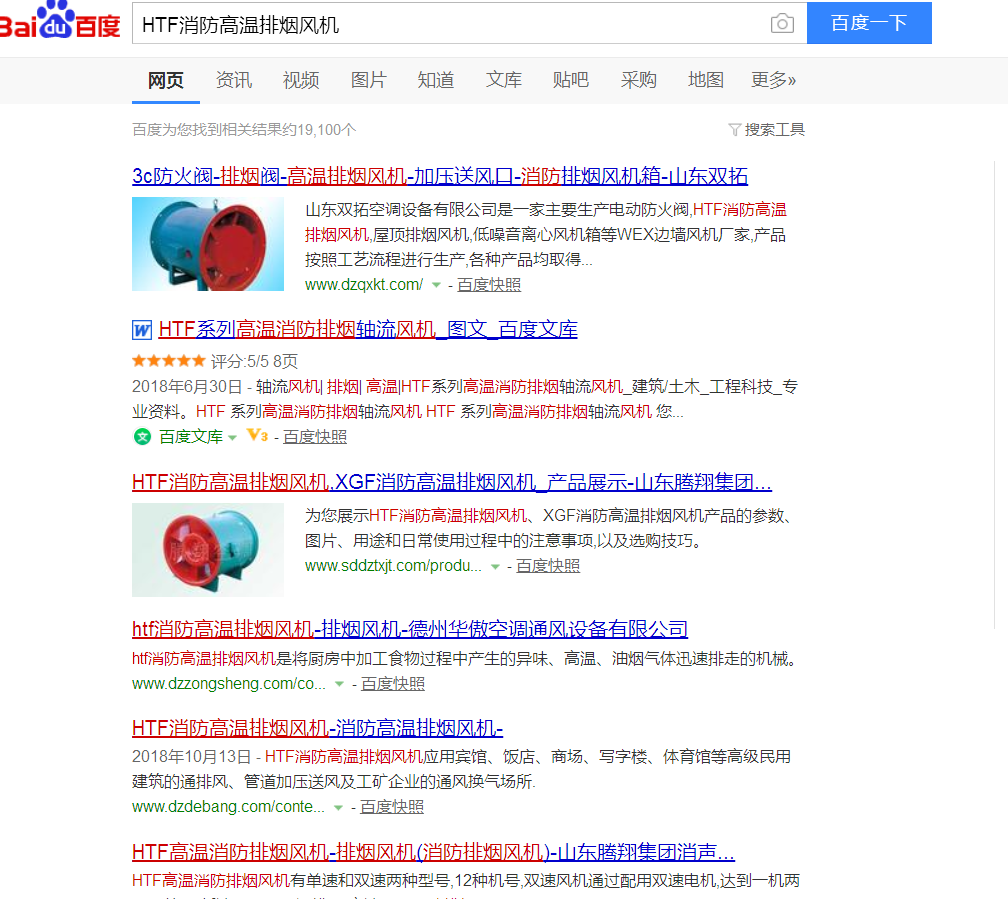Click the red fan thumbnail for 山东腾翔

pyautogui.click(x=208, y=550)
